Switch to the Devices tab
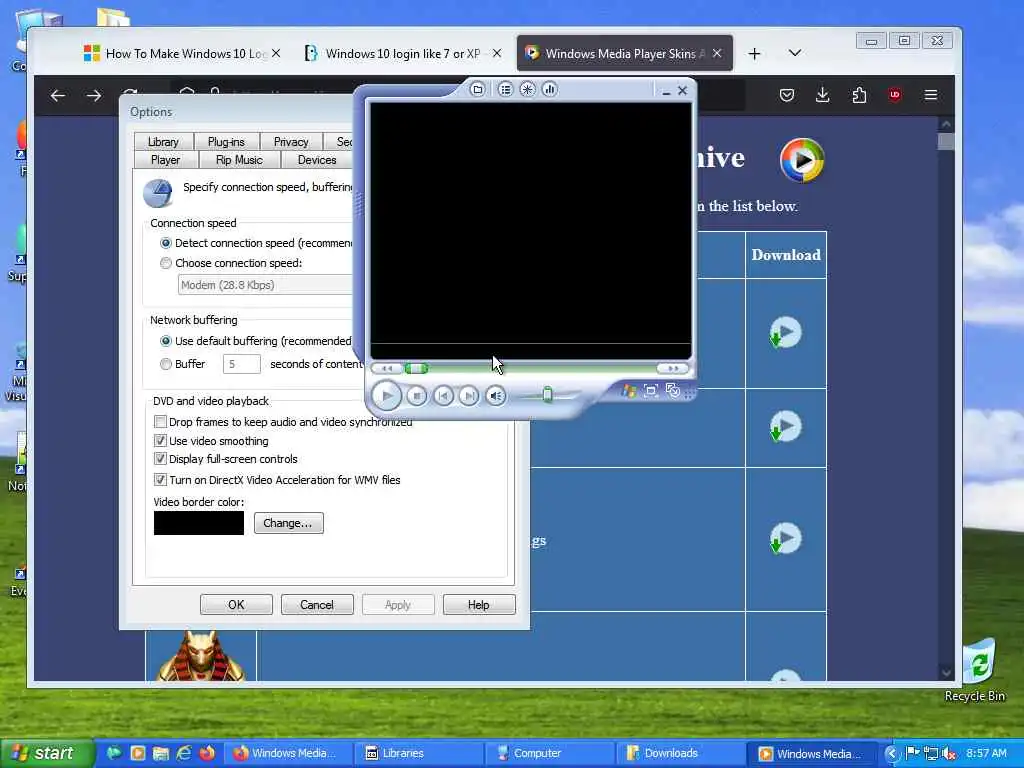 click(317, 160)
